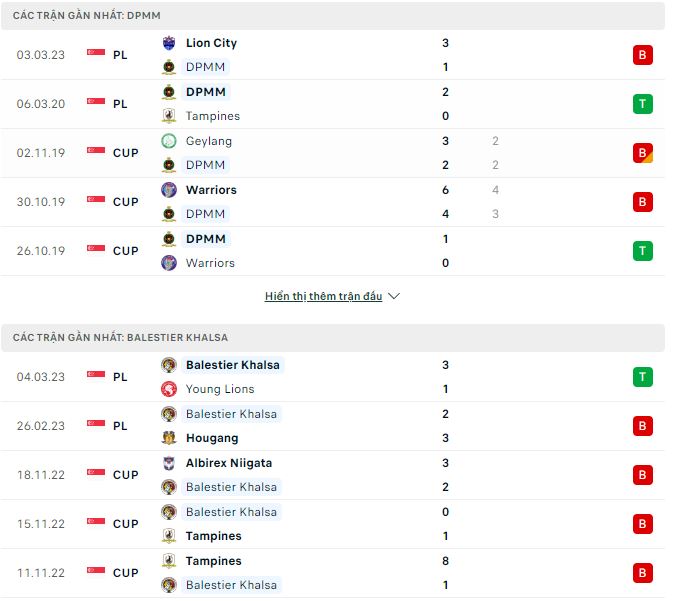Click the red B result badge for 26.02.23
The image size is (673, 601).
pos(642,426)
